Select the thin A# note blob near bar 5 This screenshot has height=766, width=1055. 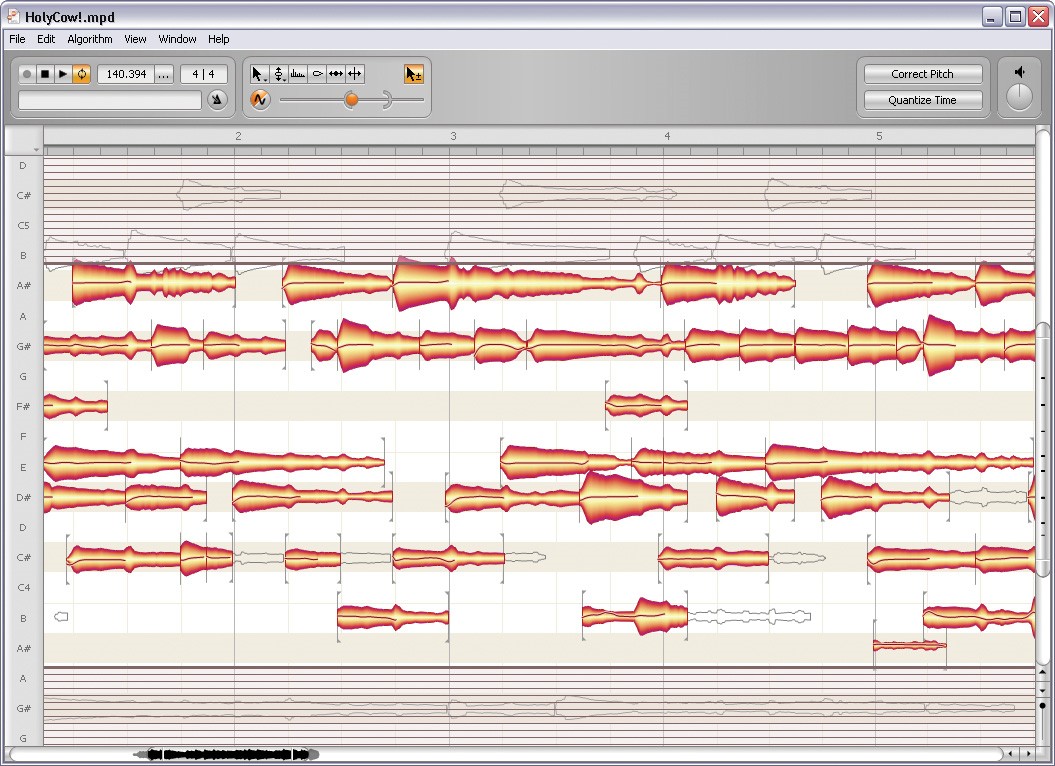(910, 646)
